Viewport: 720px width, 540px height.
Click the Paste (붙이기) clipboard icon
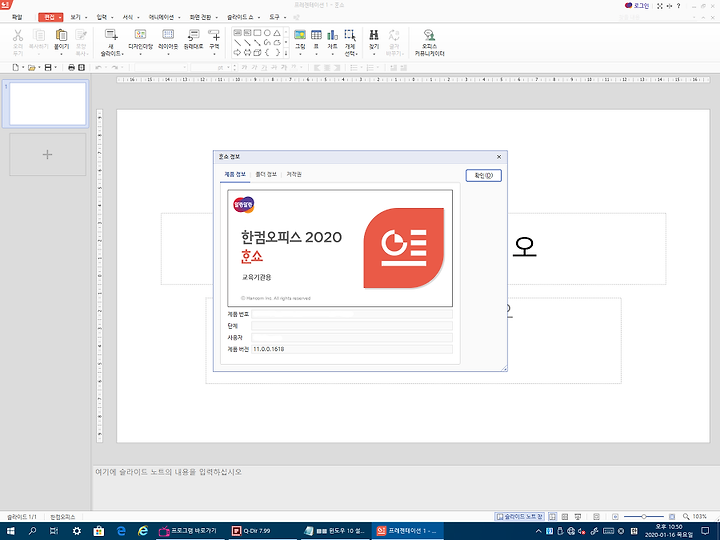(x=61, y=35)
